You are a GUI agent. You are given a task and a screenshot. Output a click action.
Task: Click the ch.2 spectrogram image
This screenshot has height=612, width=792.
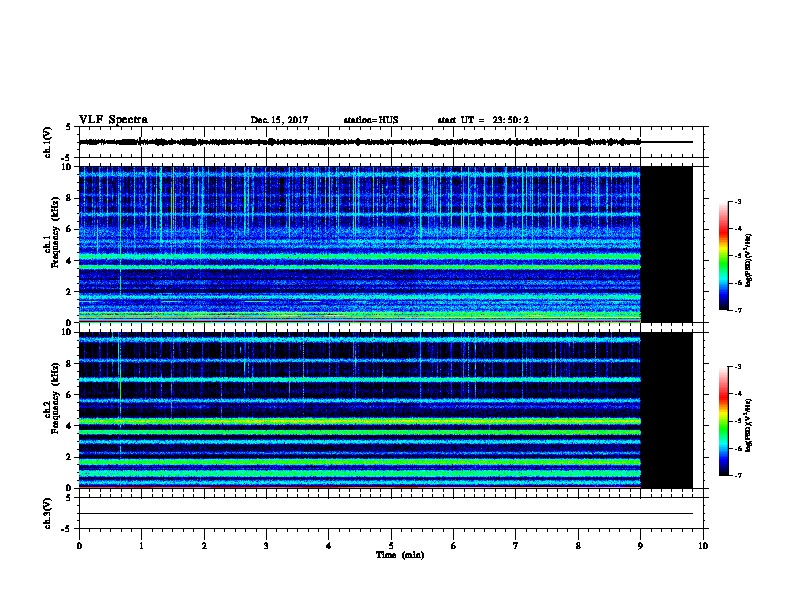[360, 410]
